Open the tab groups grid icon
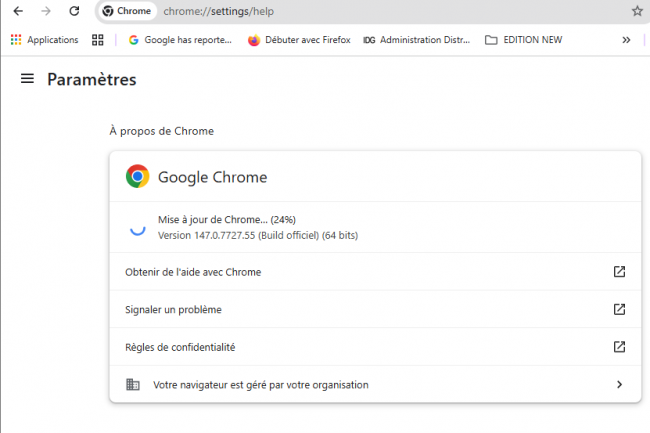The width and height of the screenshot is (650, 433). click(x=98, y=40)
